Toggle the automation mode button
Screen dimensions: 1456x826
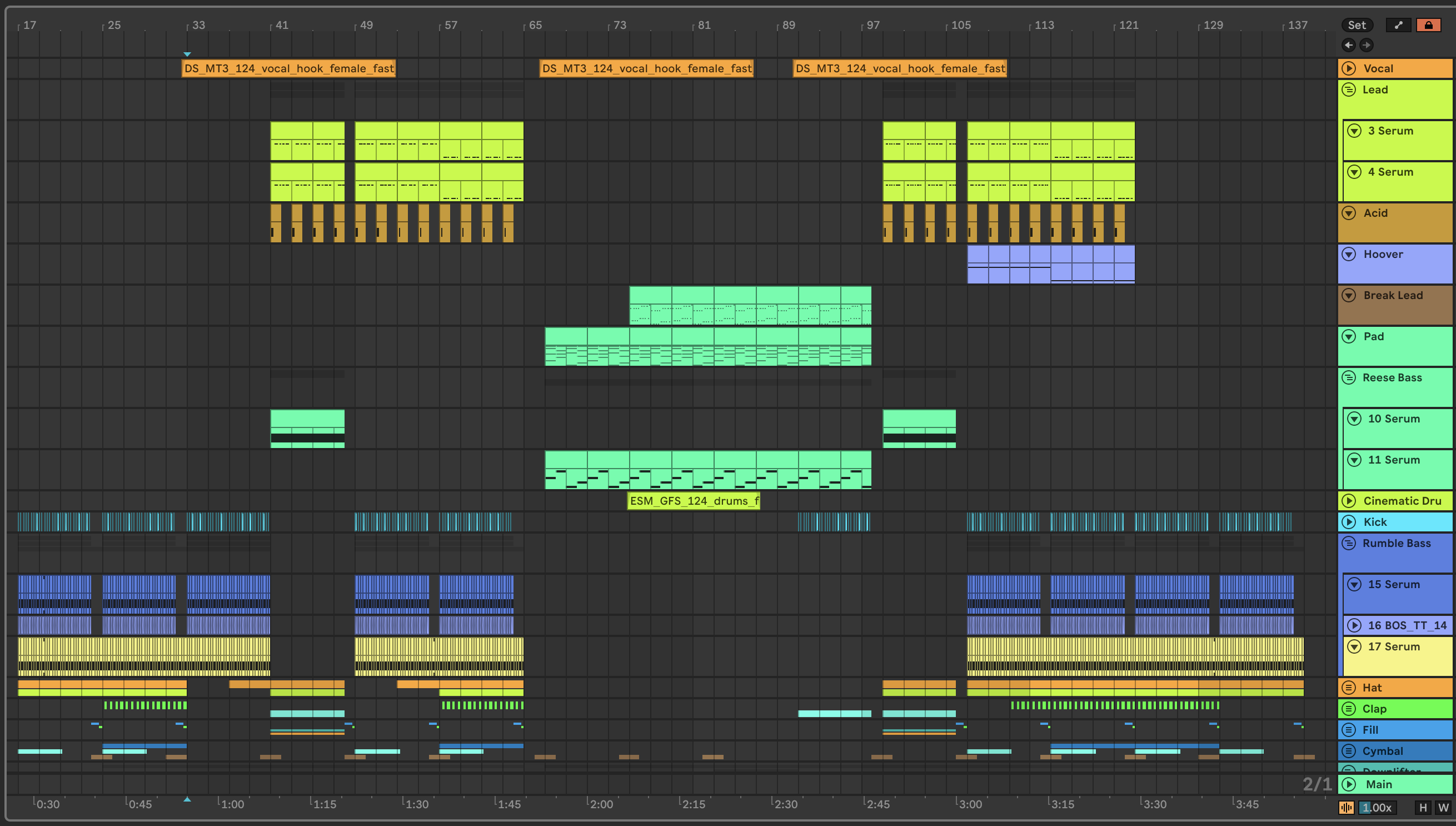click(1398, 25)
